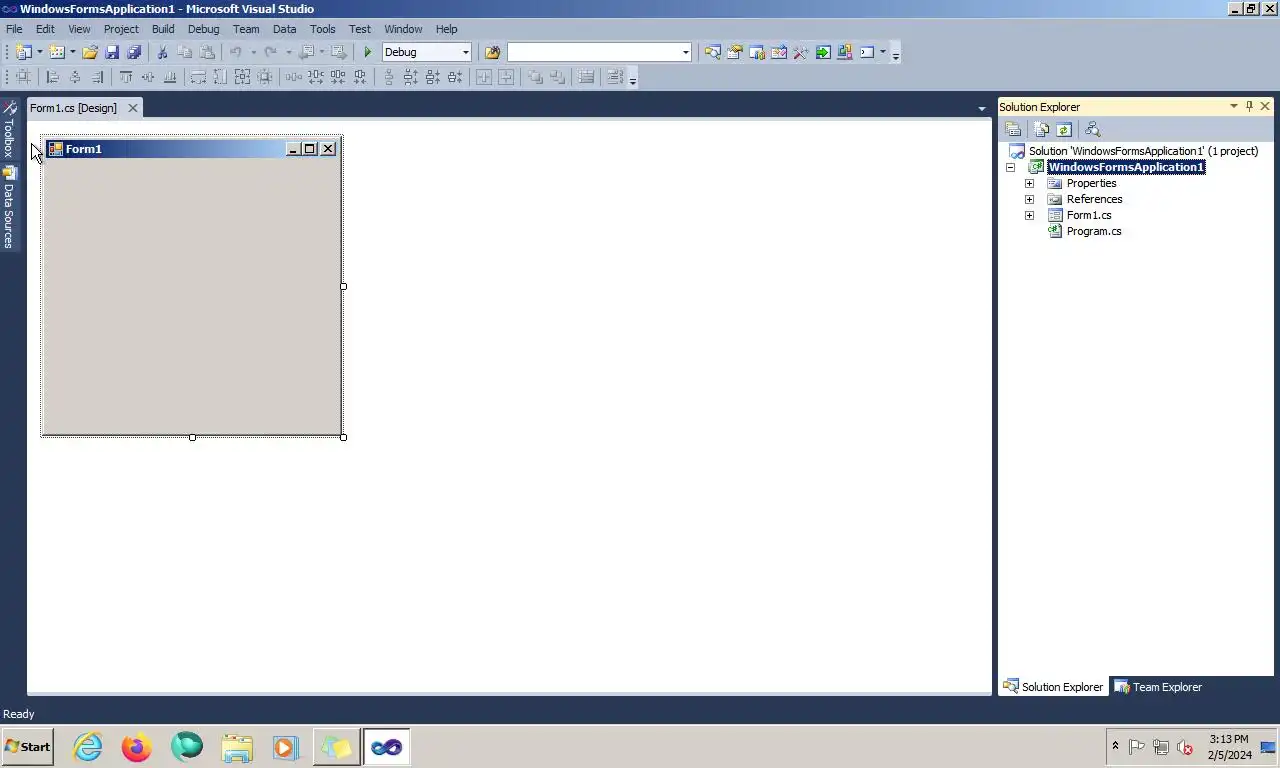This screenshot has height=768, width=1280.
Task: Click the Redo arrow icon
Action: [x=270, y=52]
